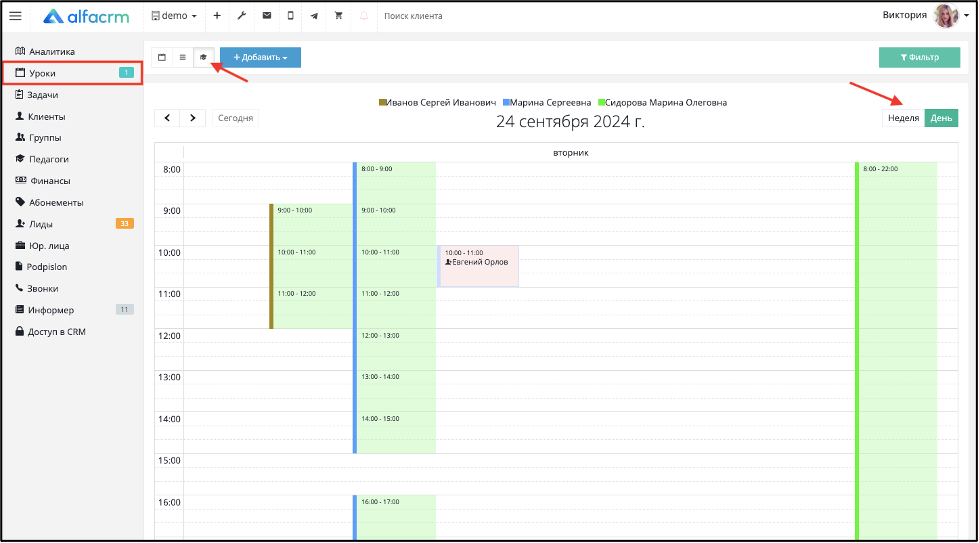979x543 pixels.
Task: Click the вторник day column header
Action: point(571,152)
